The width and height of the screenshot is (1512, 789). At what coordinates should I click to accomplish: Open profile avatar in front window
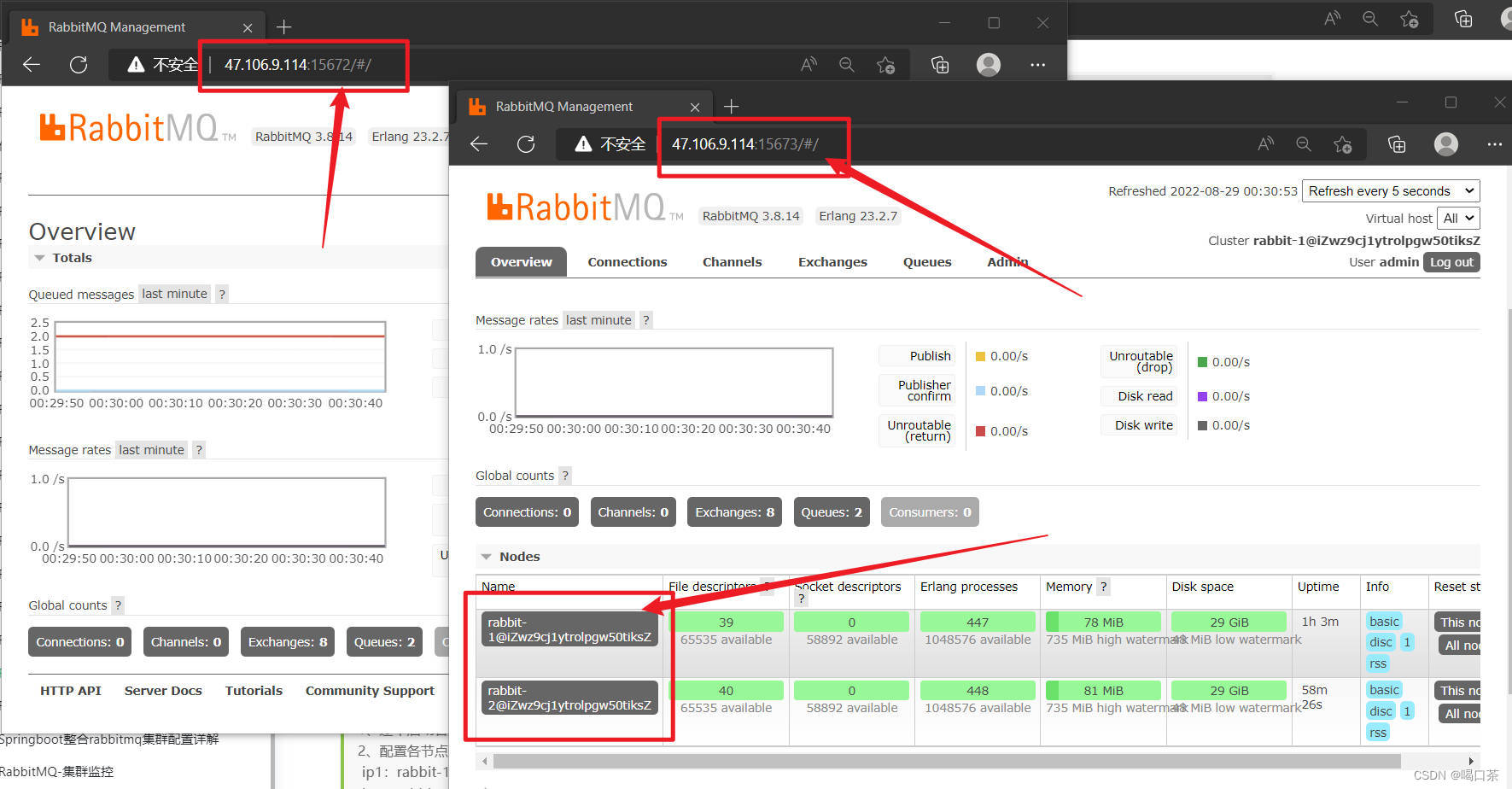click(x=1446, y=144)
